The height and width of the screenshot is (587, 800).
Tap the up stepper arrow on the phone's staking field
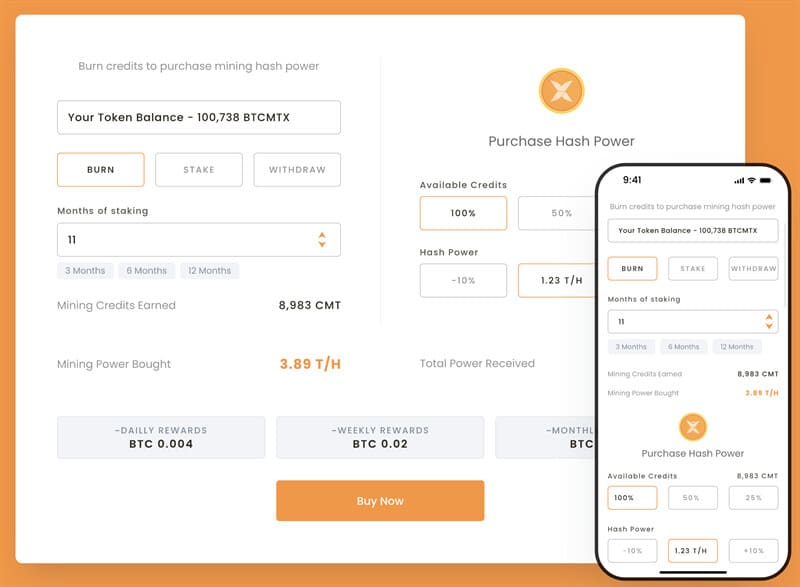769,316
